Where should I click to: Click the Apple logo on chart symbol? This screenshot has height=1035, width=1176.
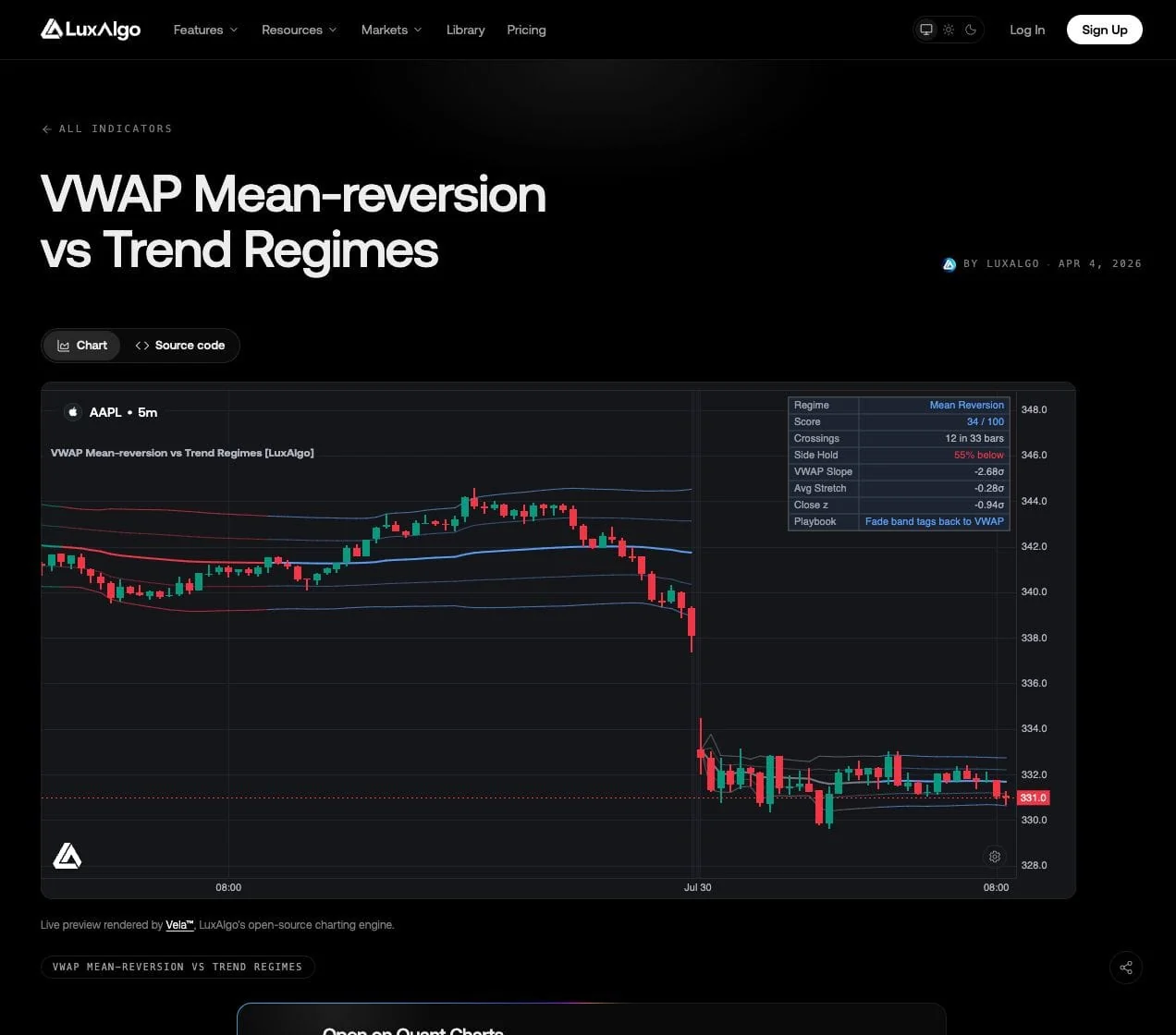(x=73, y=412)
